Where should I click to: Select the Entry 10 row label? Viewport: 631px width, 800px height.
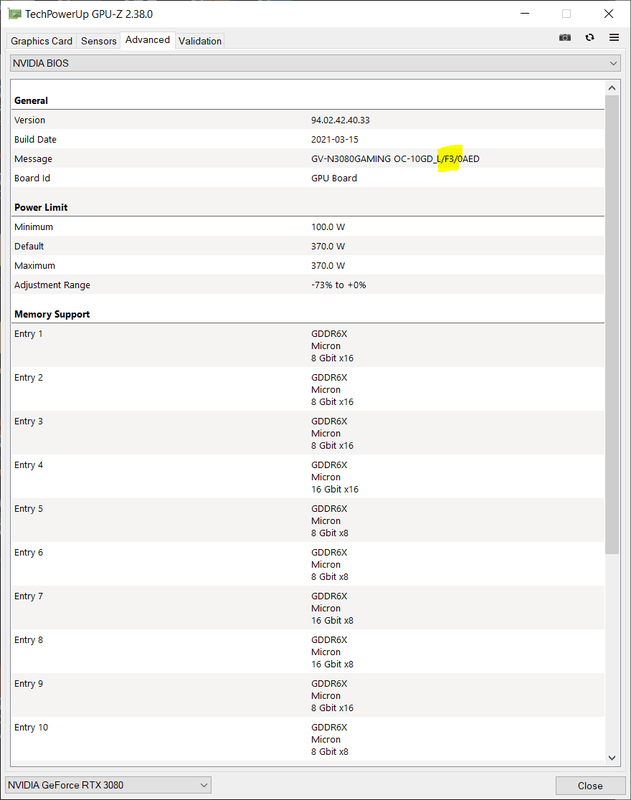tap(31, 727)
